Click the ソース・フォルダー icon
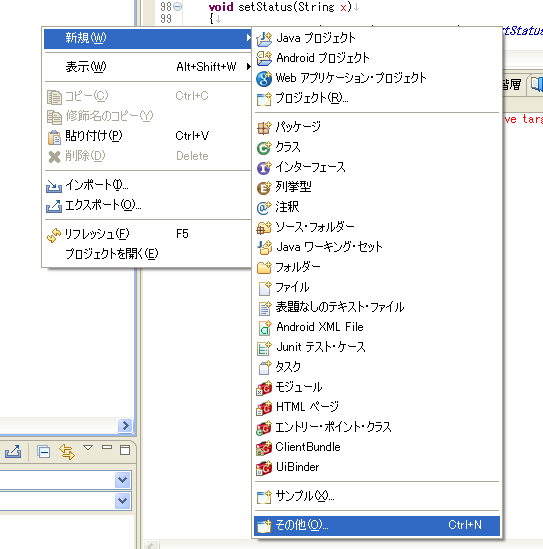 (x=264, y=228)
